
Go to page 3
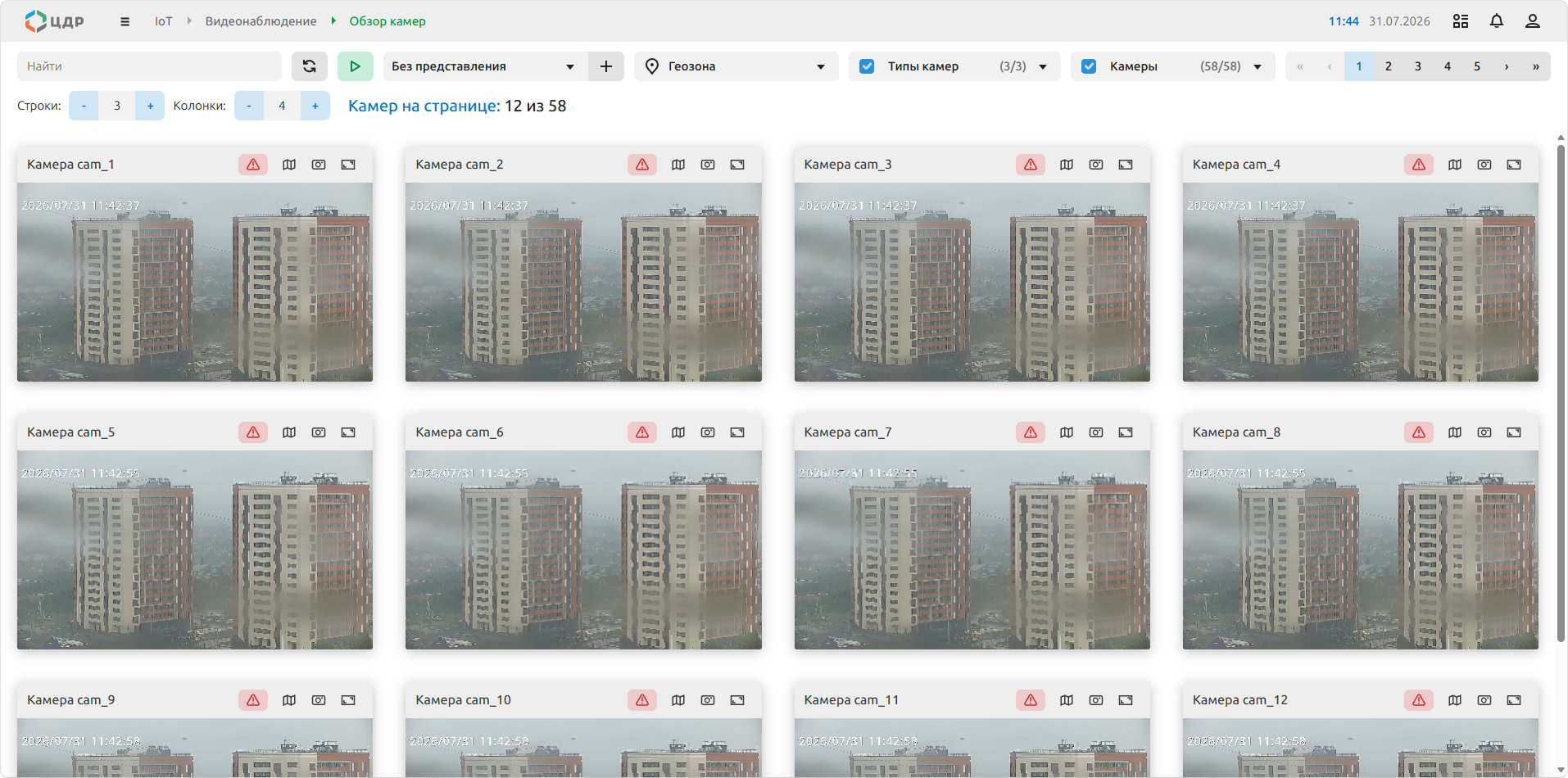tap(1418, 66)
